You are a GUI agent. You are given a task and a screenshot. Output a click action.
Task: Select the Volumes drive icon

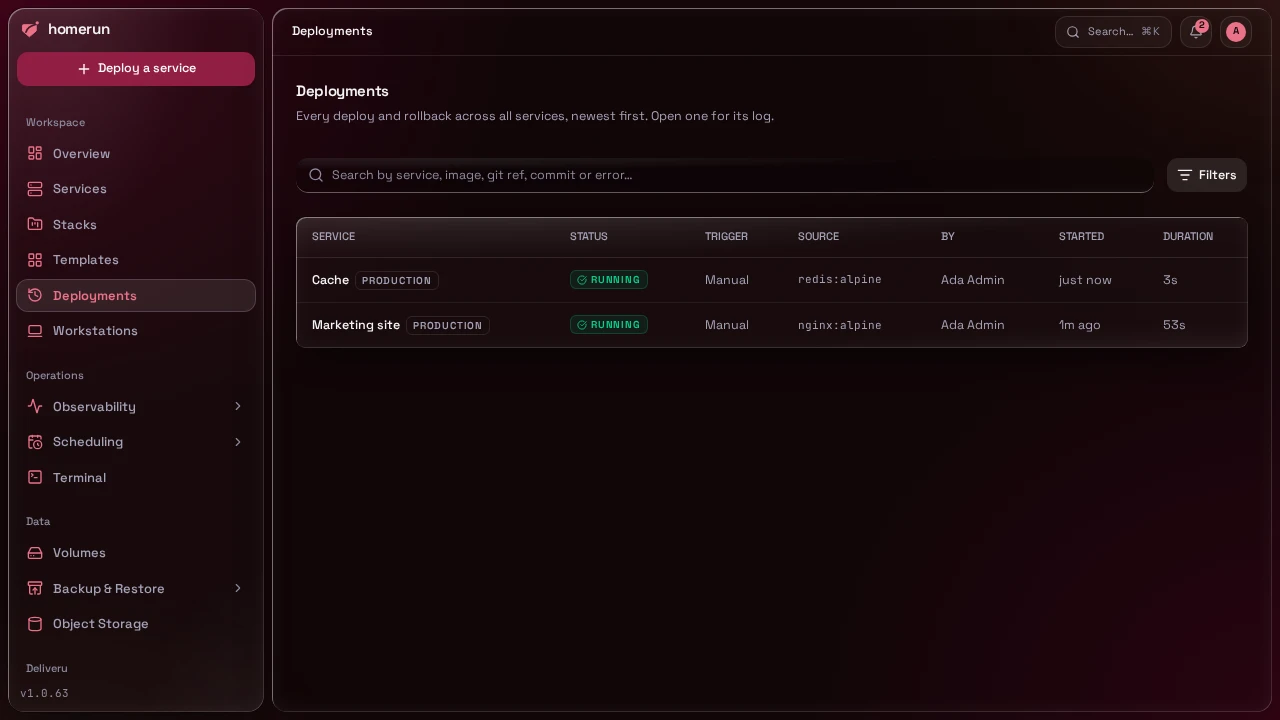35,553
